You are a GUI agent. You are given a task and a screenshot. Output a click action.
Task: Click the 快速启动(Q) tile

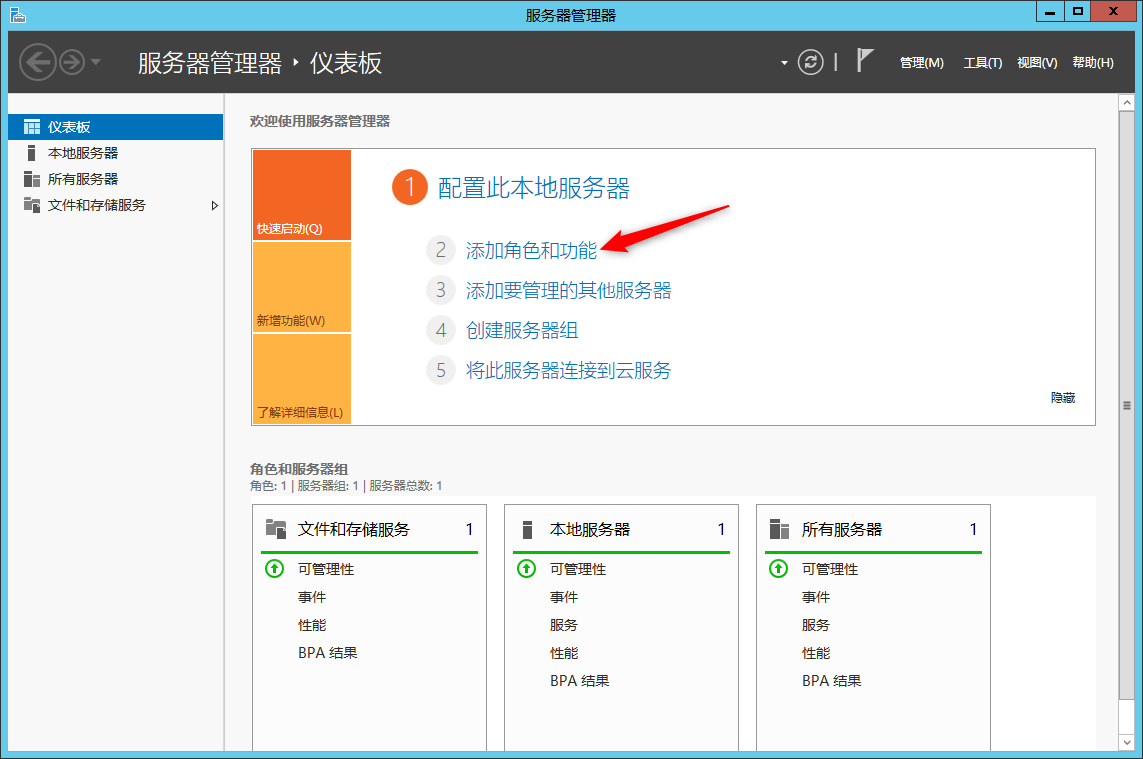(x=302, y=195)
